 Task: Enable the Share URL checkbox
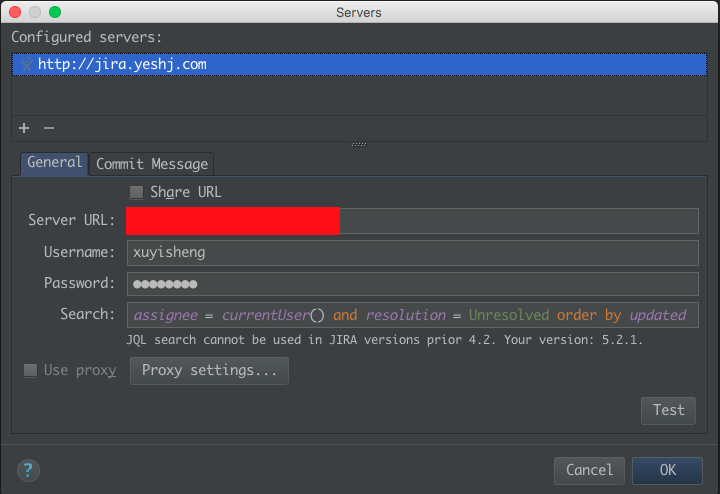[x=136, y=192]
